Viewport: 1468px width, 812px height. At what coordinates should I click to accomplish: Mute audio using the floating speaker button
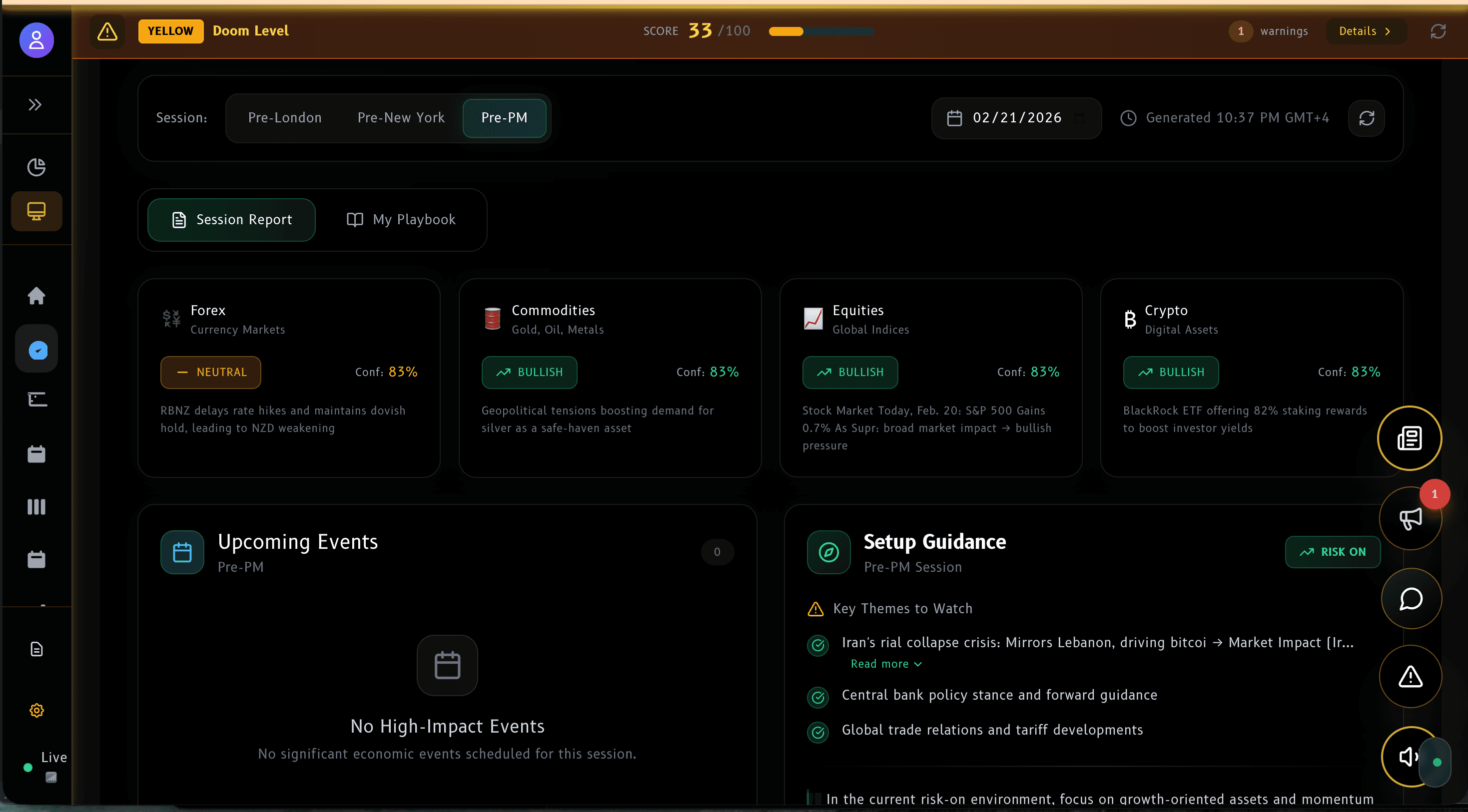[1409, 757]
